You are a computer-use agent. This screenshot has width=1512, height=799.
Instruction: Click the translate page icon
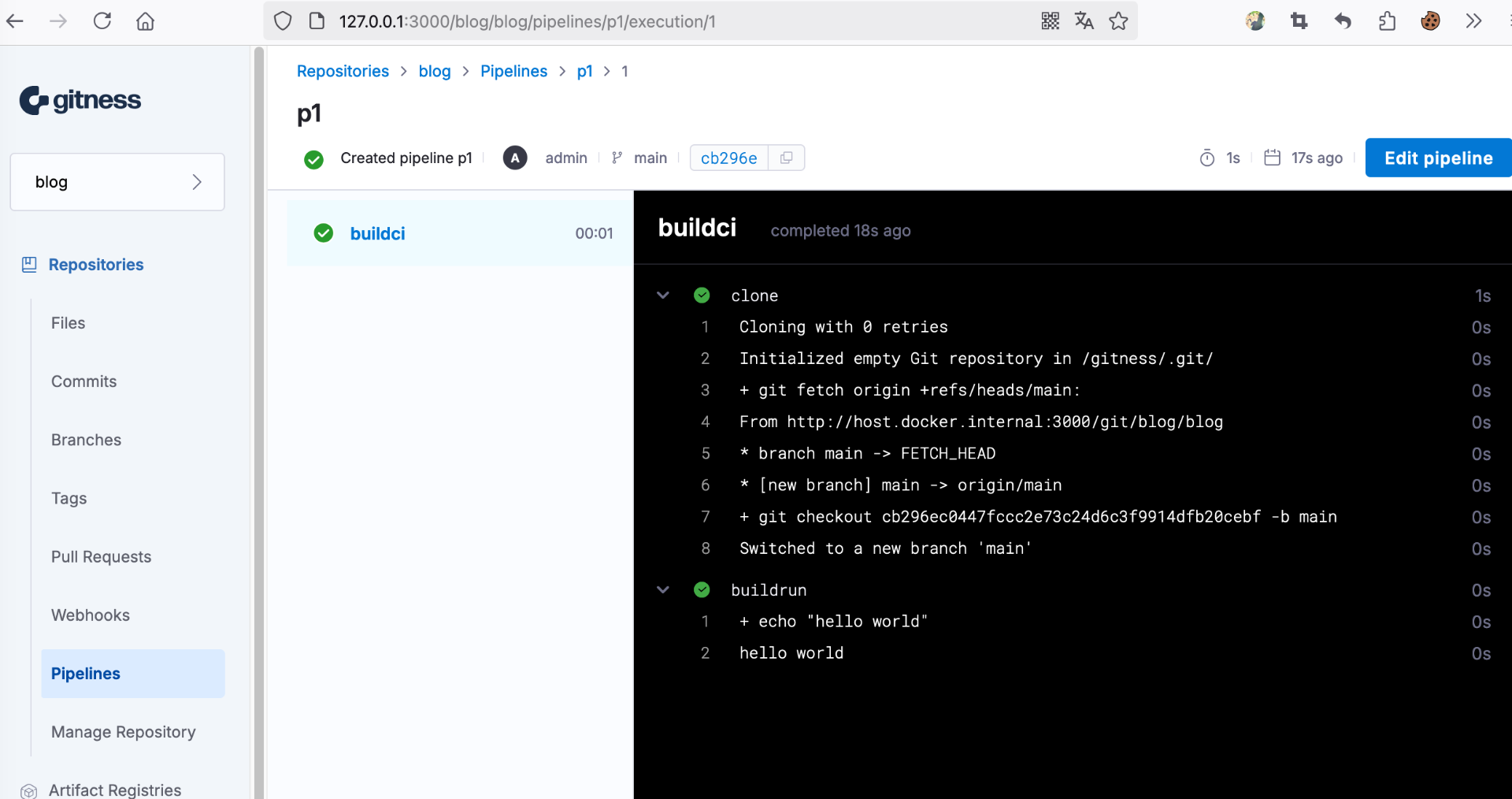coord(1084,21)
